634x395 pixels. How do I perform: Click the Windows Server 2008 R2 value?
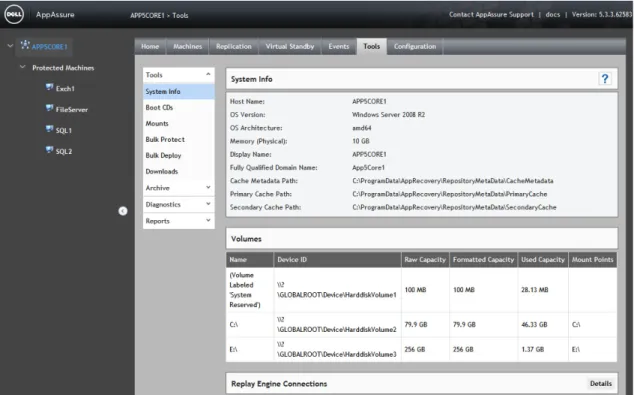point(388,115)
